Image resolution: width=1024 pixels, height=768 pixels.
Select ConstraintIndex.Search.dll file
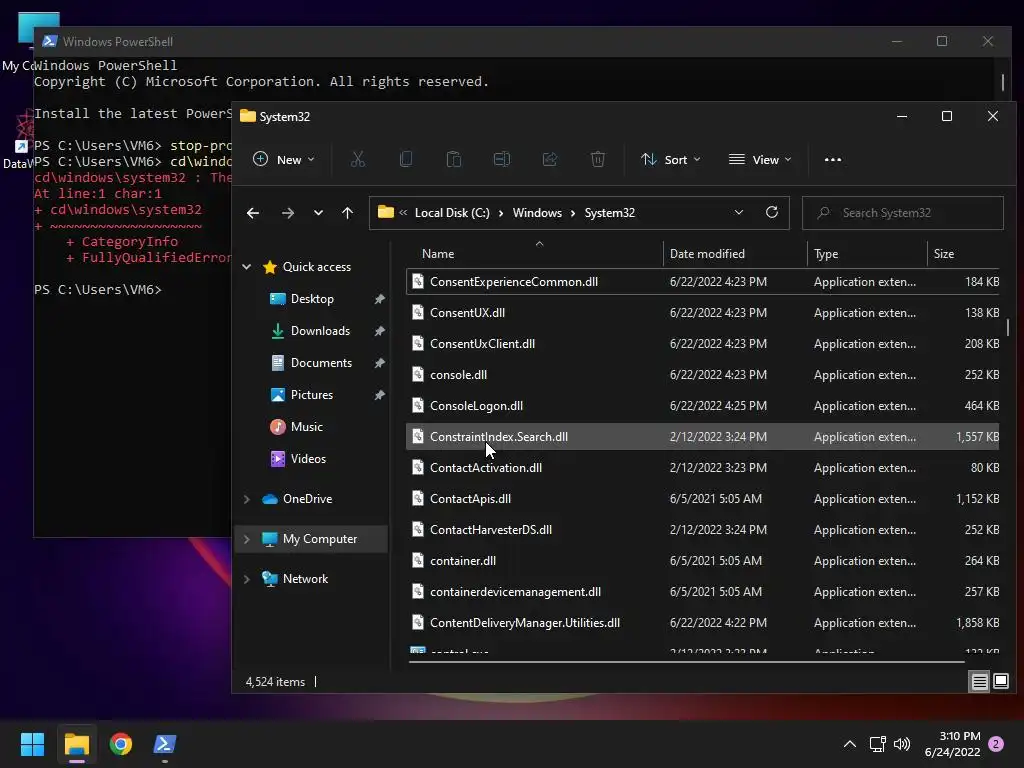click(x=702, y=437)
